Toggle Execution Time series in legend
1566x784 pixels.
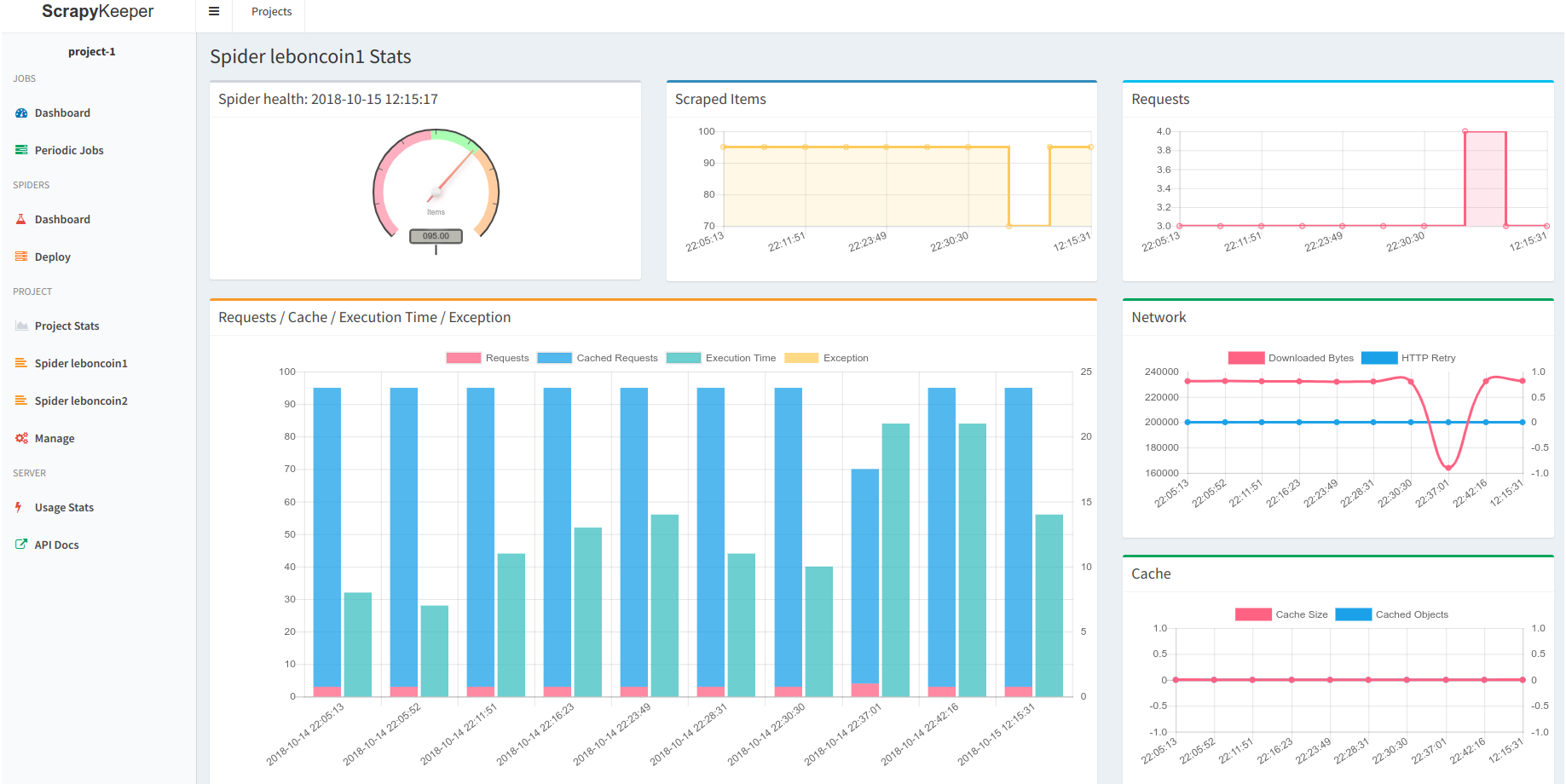click(721, 358)
